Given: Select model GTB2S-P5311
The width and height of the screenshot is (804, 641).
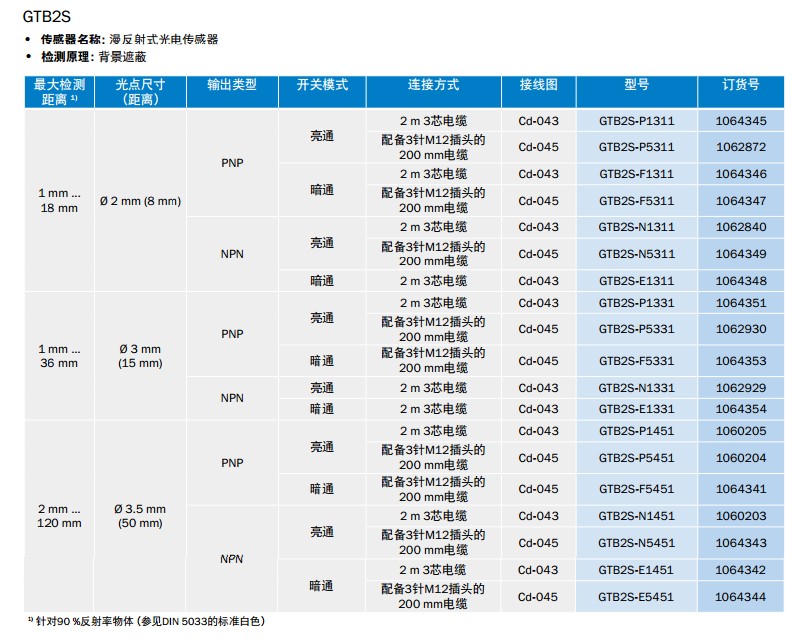Looking at the screenshot, I should (636, 147).
